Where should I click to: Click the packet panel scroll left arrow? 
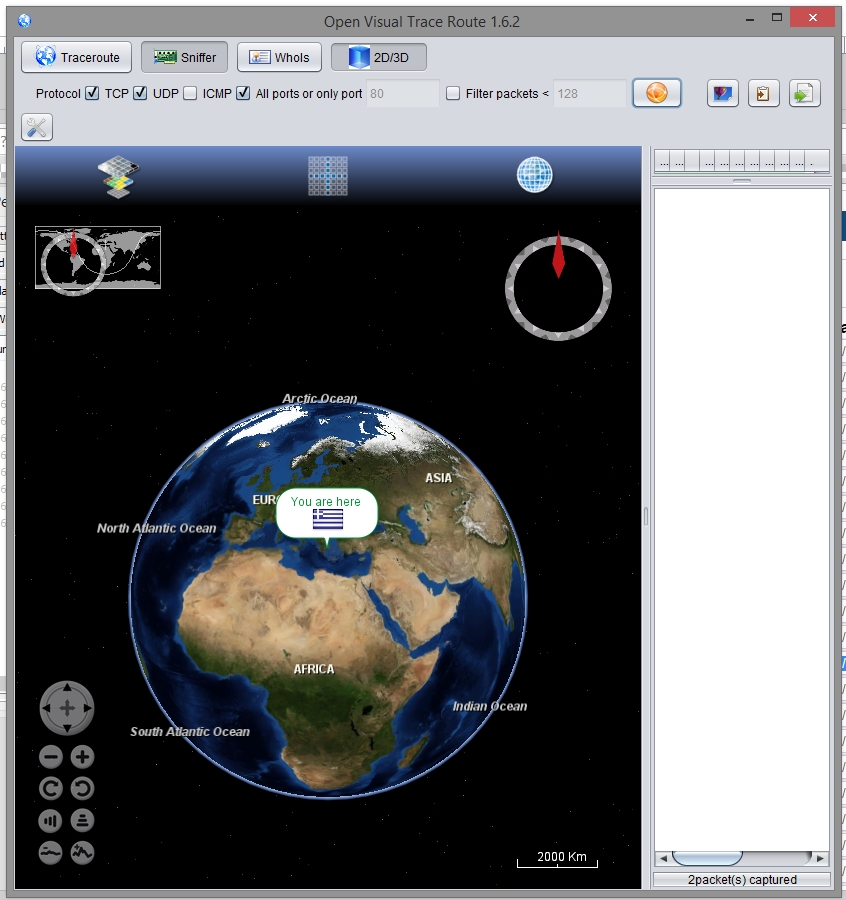click(x=663, y=858)
